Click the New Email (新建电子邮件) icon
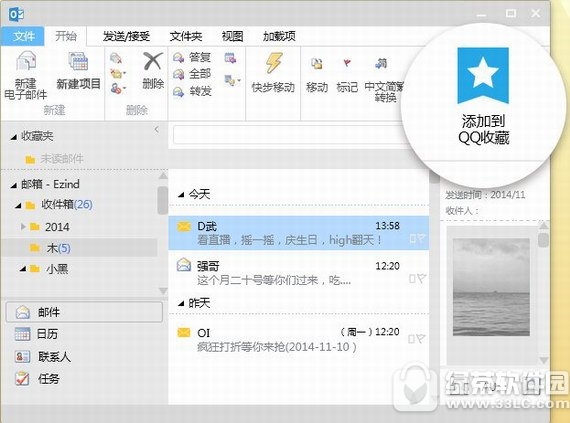The image size is (570, 423). (x=26, y=60)
